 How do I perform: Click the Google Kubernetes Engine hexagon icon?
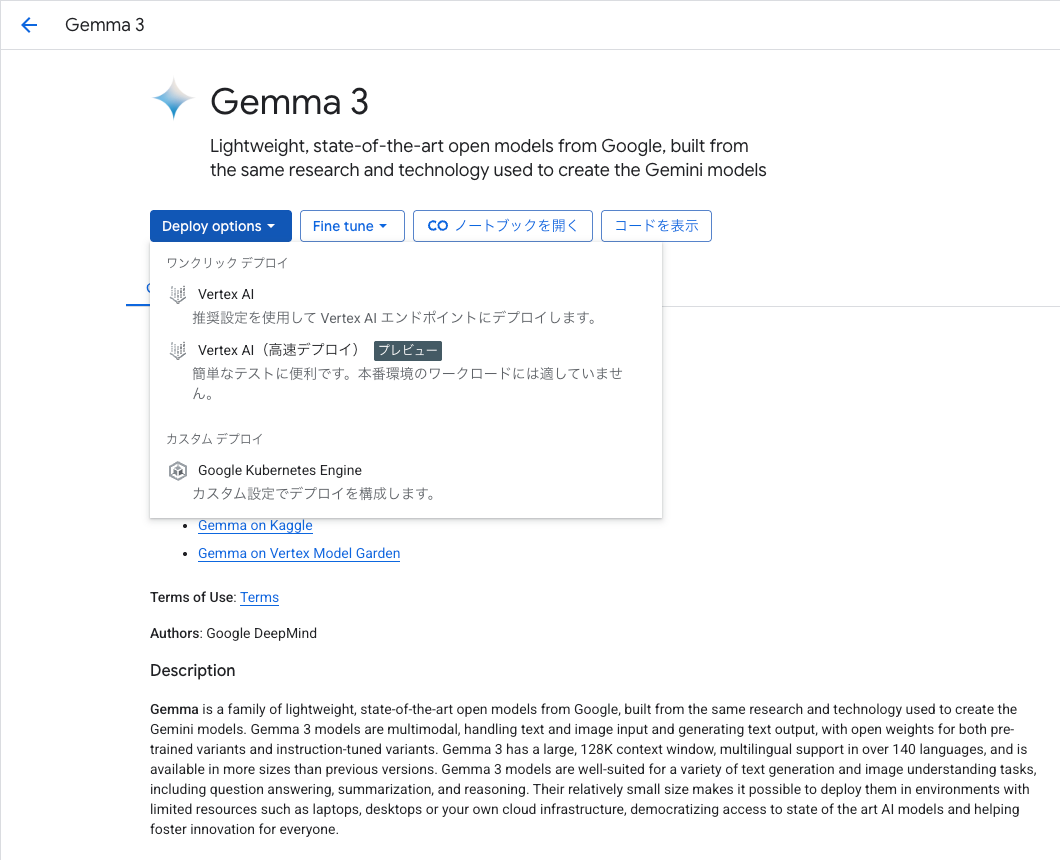178,471
